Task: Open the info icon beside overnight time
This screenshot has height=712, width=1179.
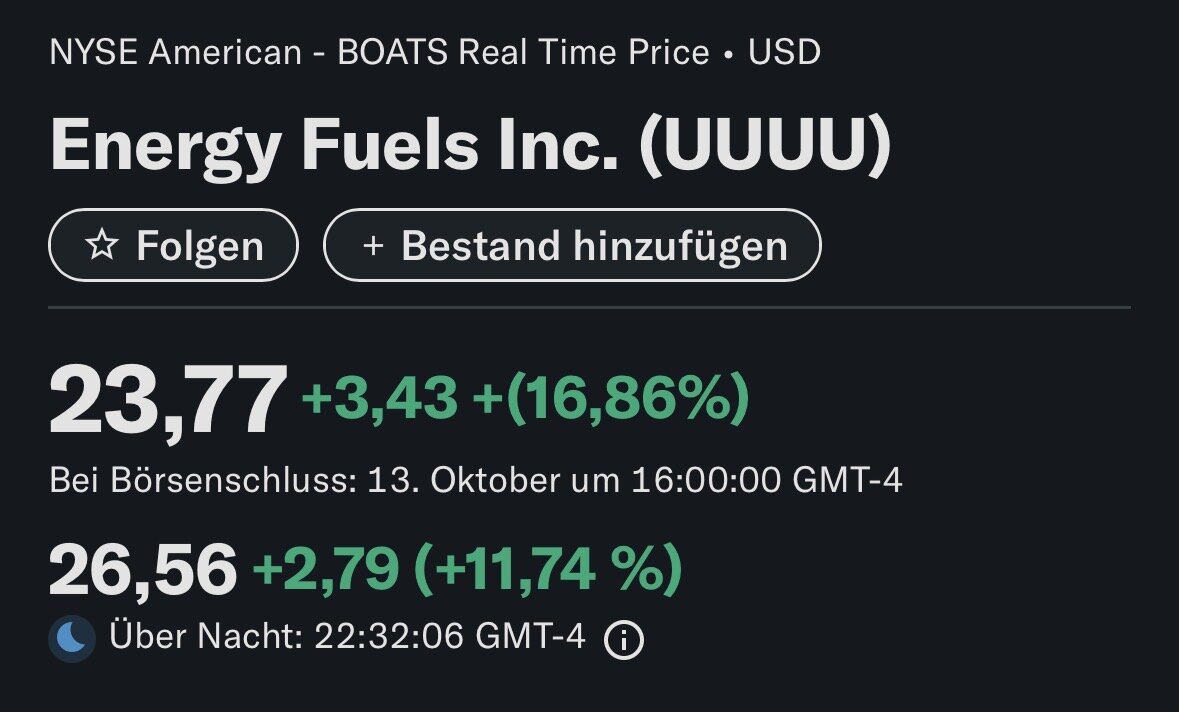Action: (x=624, y=639)
